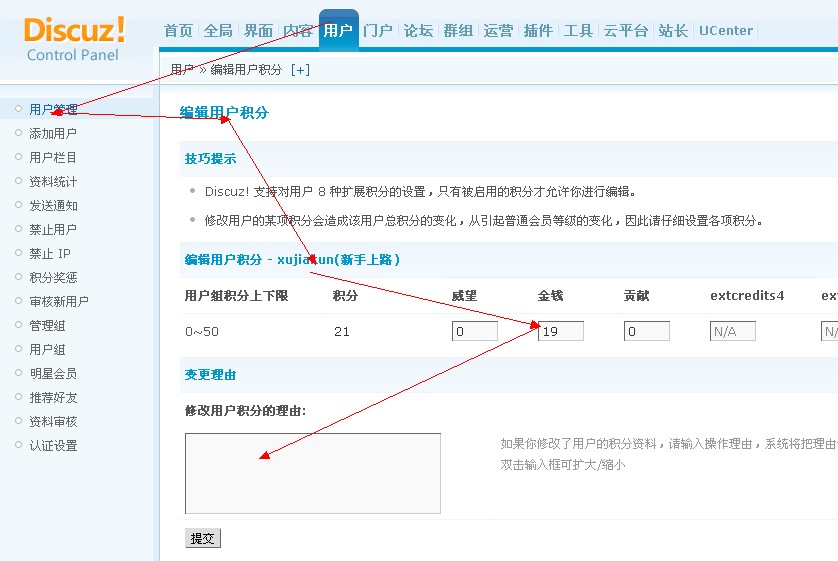The image size is (838, 561).
Task: Select the 用户 top tab
Action: pos(338,30)
